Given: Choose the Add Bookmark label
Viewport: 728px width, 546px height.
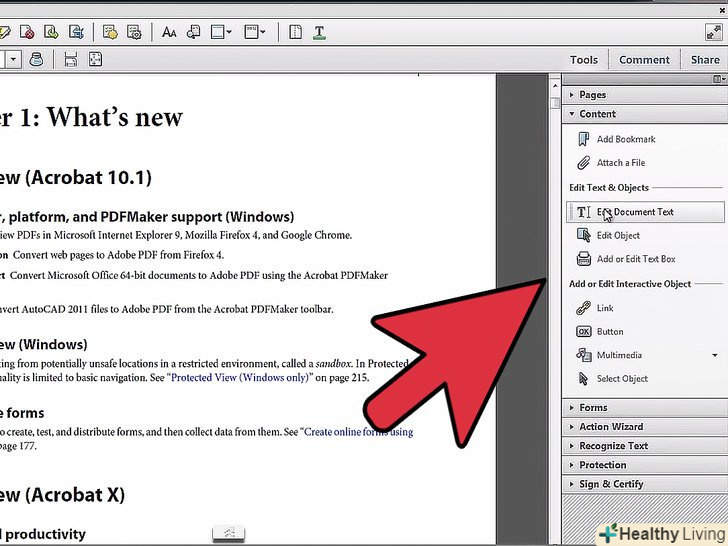Looking at the screenshot, I should [626, 139].
